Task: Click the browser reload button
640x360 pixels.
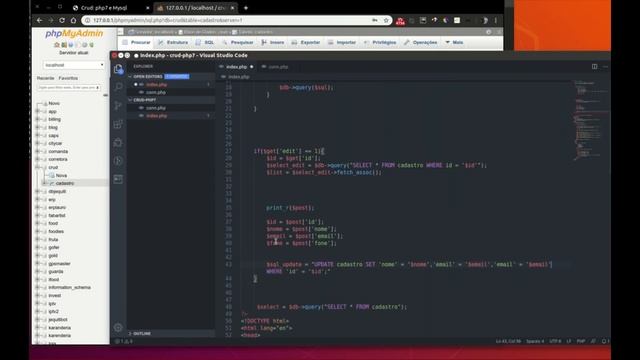Action: pyautogui.click(x=62, y=20)
